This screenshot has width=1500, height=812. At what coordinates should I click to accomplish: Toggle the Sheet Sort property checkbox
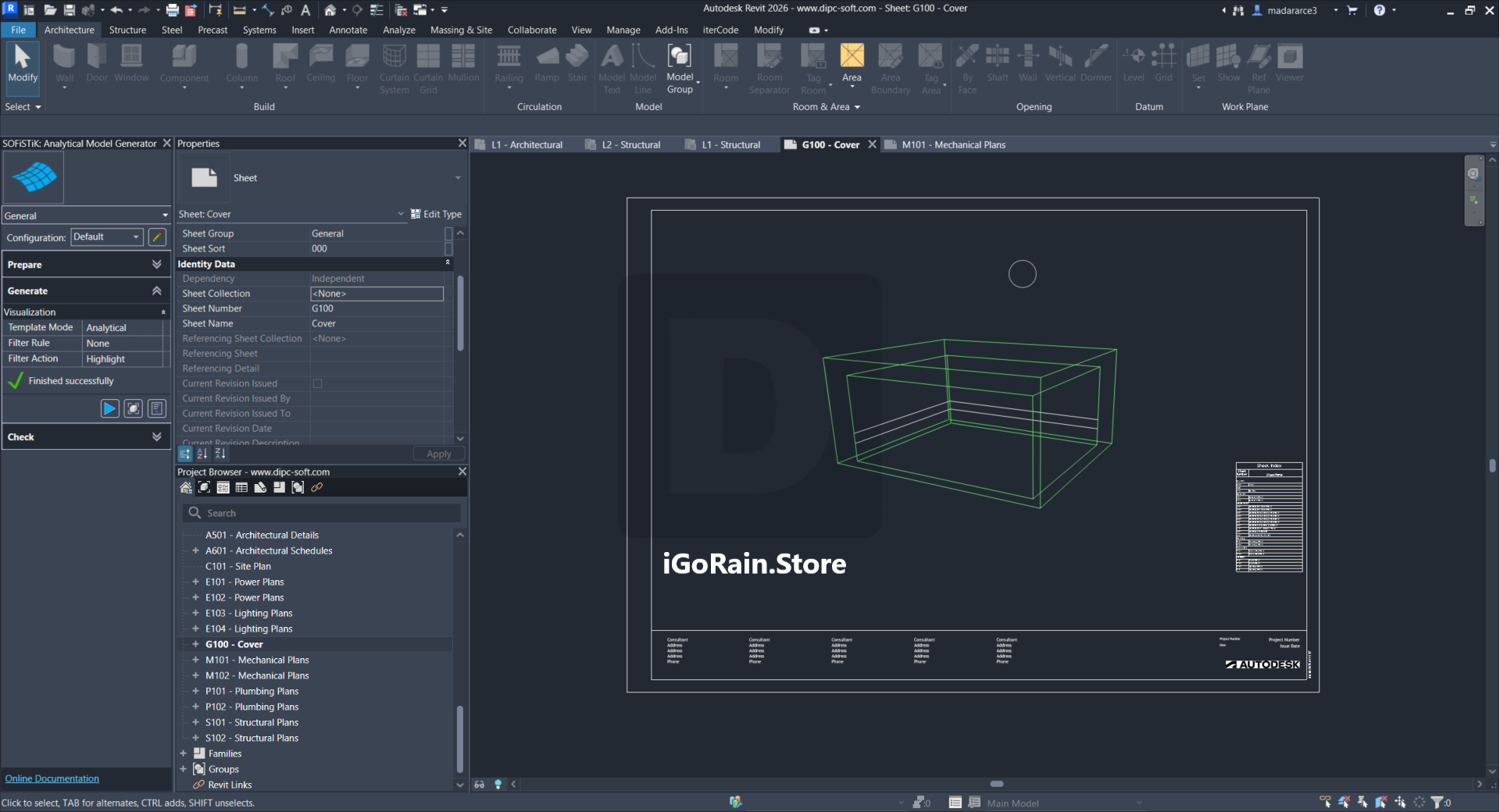pos(448,248)
